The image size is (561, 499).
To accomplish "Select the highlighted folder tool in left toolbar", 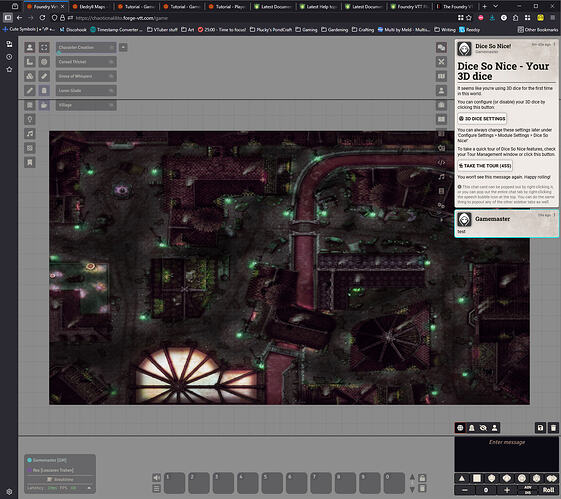I will (x=44, y=105).
